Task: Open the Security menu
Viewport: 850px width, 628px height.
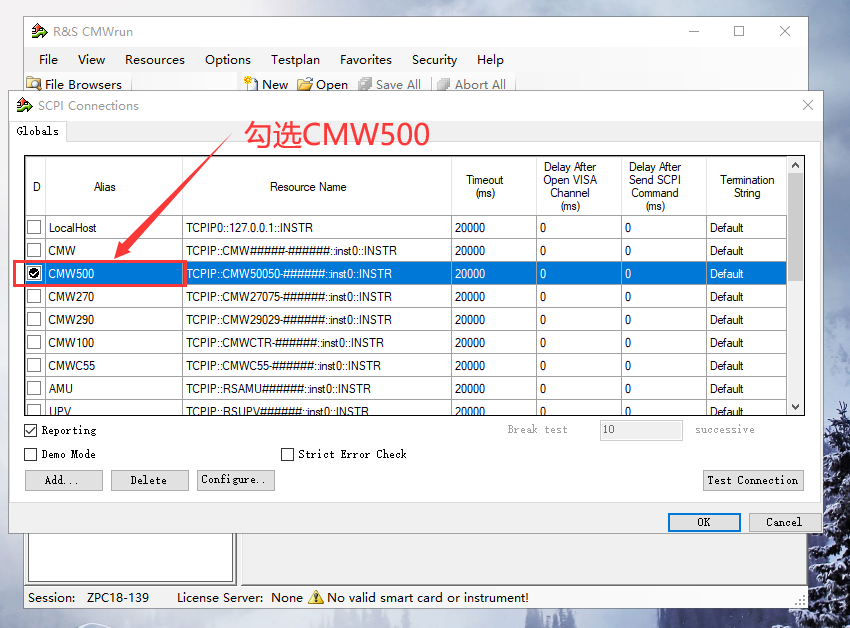Action: (434, 60)
